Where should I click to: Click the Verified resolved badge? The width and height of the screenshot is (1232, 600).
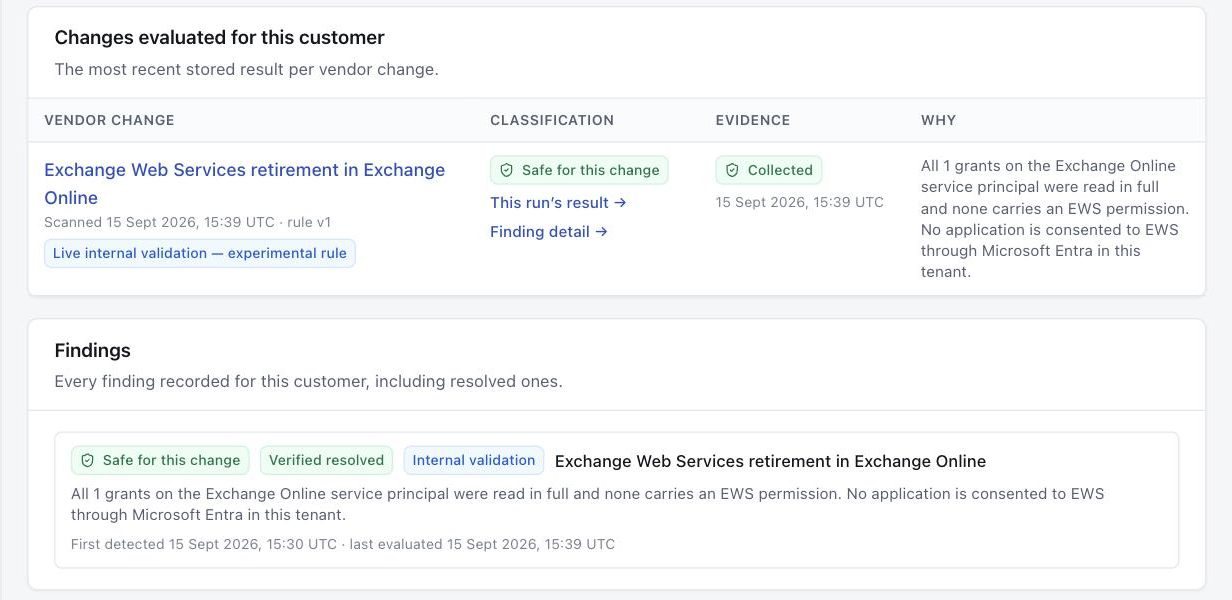(326, 460)
